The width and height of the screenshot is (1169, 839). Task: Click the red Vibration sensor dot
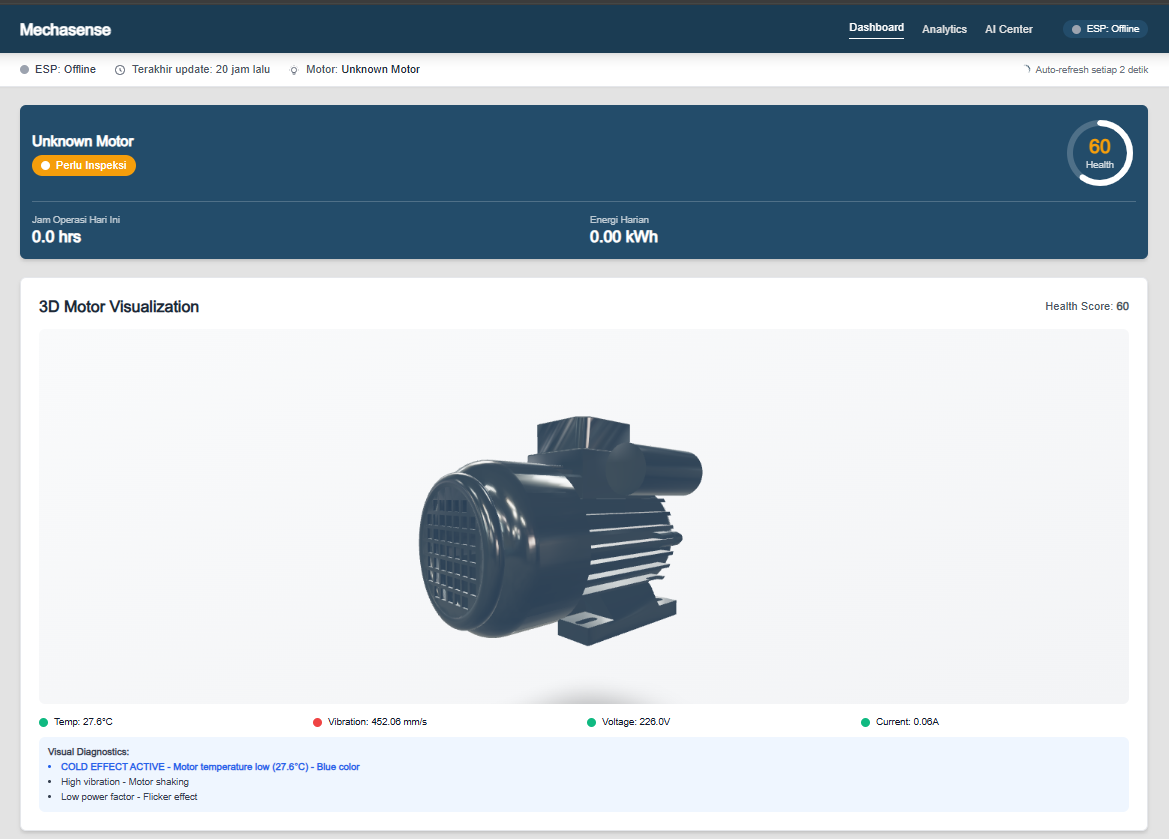point(317,721)
